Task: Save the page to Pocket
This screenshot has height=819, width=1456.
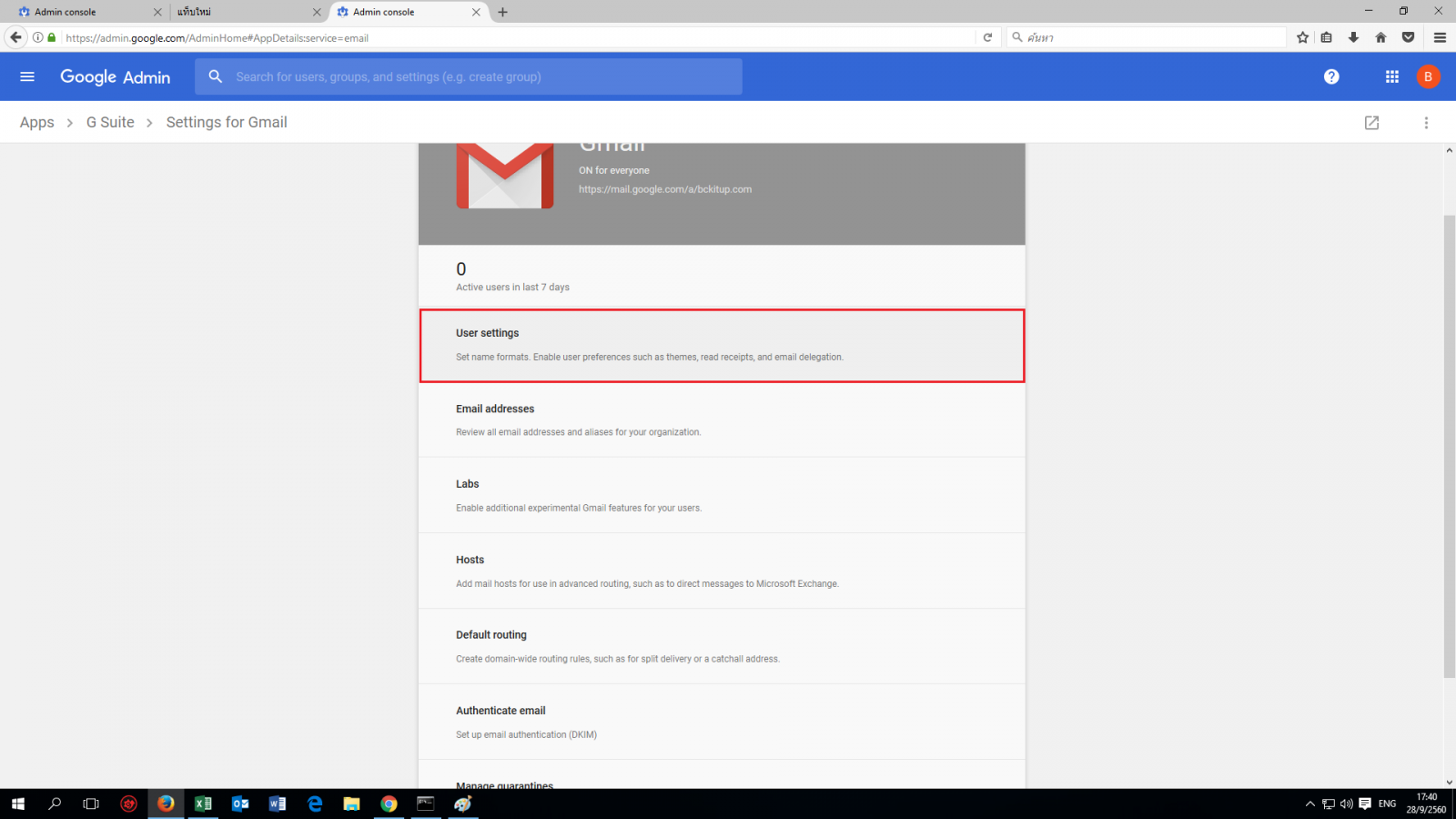Action: click(1408, 37)
